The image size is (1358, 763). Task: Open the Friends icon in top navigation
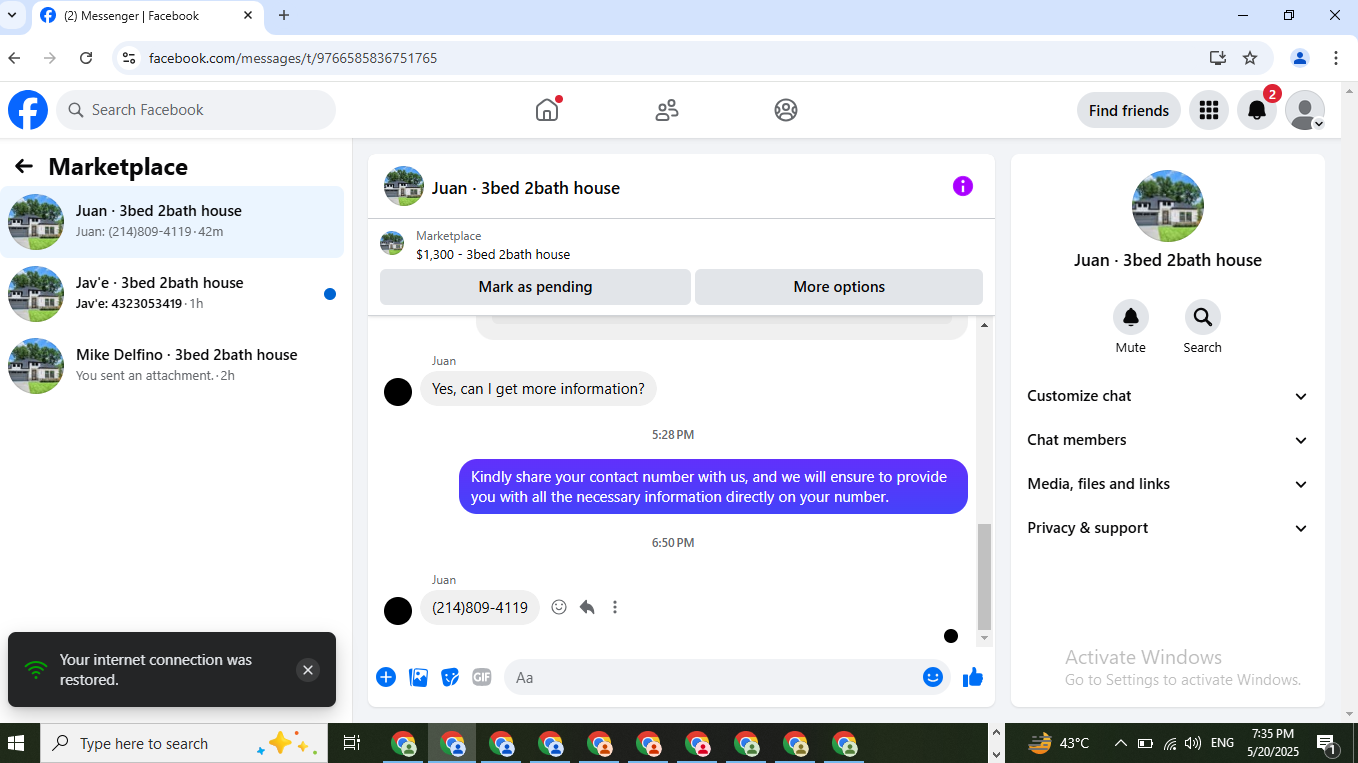point(667,110)
